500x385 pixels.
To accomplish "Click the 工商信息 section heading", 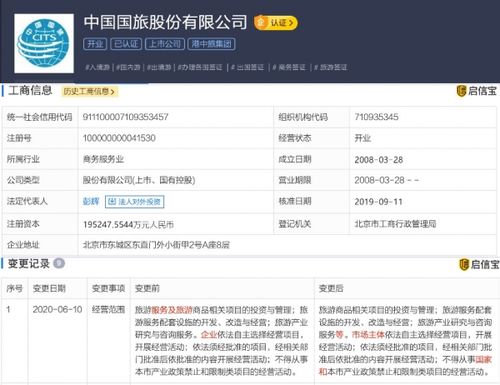I will [30, 90].
